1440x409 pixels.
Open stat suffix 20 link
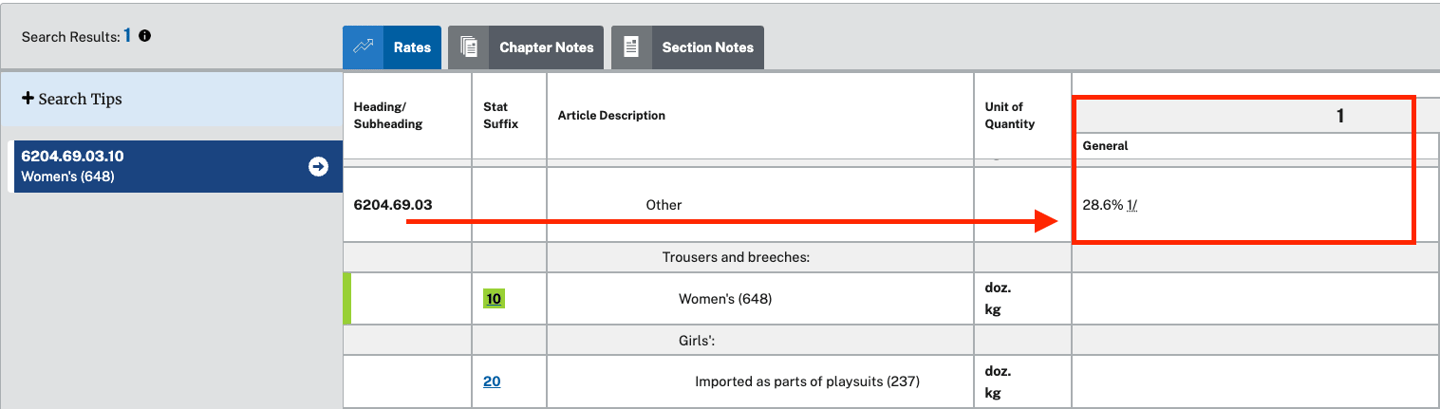[x=492, y=381]
